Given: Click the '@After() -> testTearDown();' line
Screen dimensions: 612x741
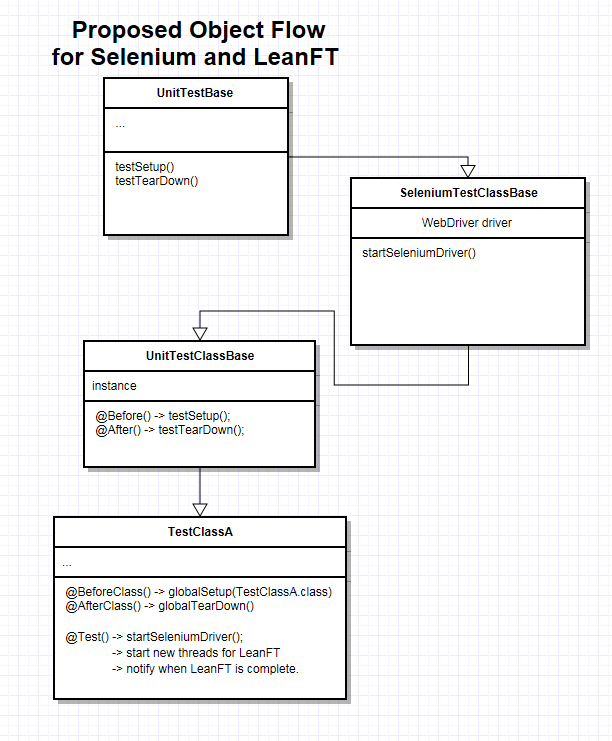Looking at the screenshot, I should (x=170, y=430).
